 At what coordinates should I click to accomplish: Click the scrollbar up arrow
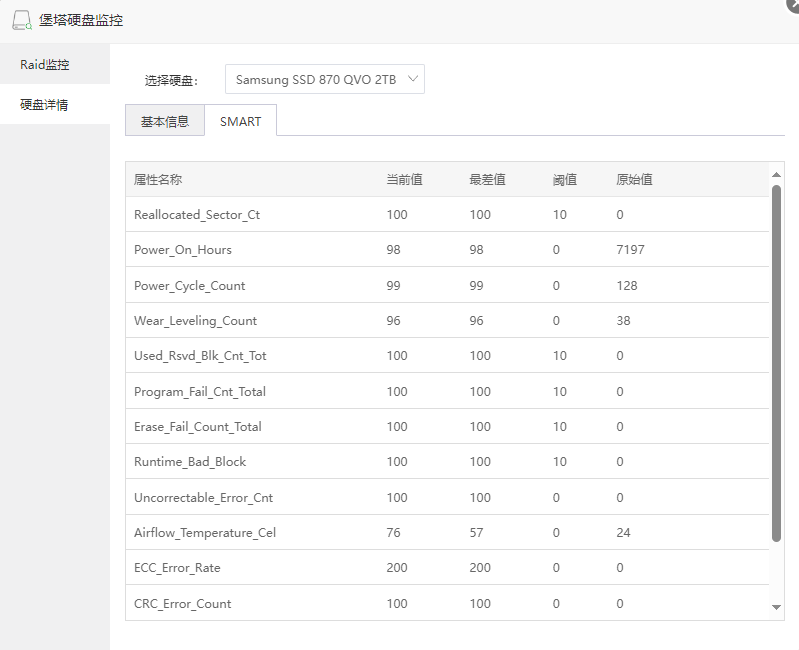pyautogui.click(x=777, y=175)
